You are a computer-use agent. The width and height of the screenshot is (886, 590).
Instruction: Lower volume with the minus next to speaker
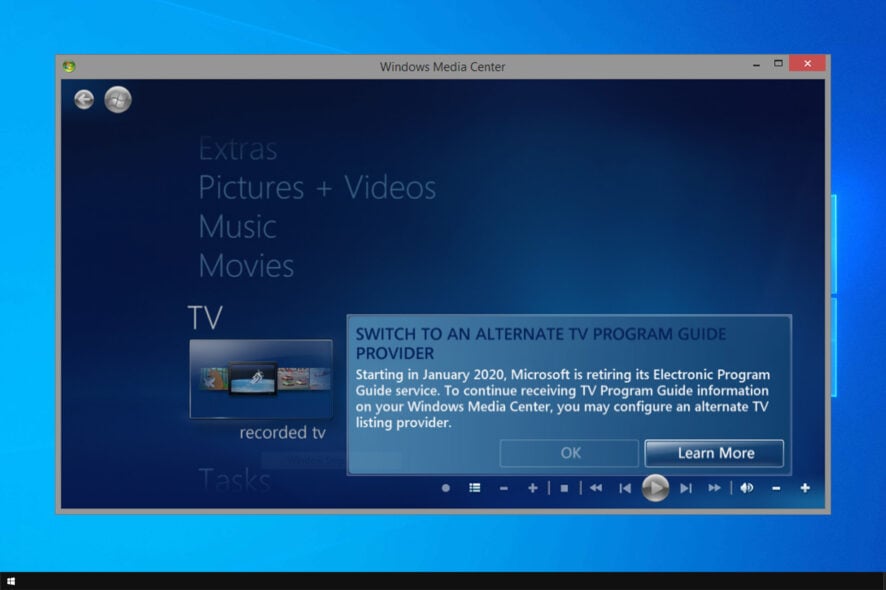coord(776,488)
